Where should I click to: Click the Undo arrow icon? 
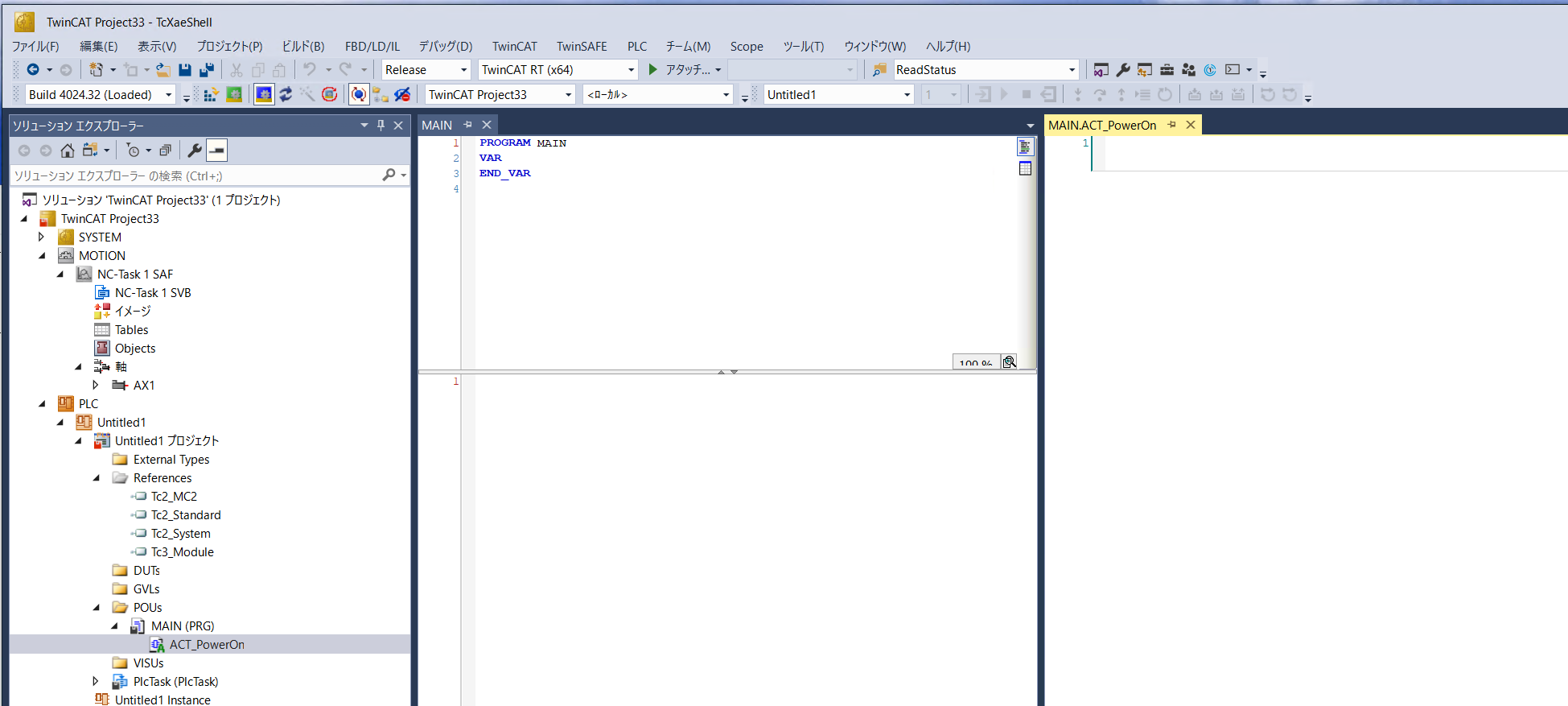point(309,70)
